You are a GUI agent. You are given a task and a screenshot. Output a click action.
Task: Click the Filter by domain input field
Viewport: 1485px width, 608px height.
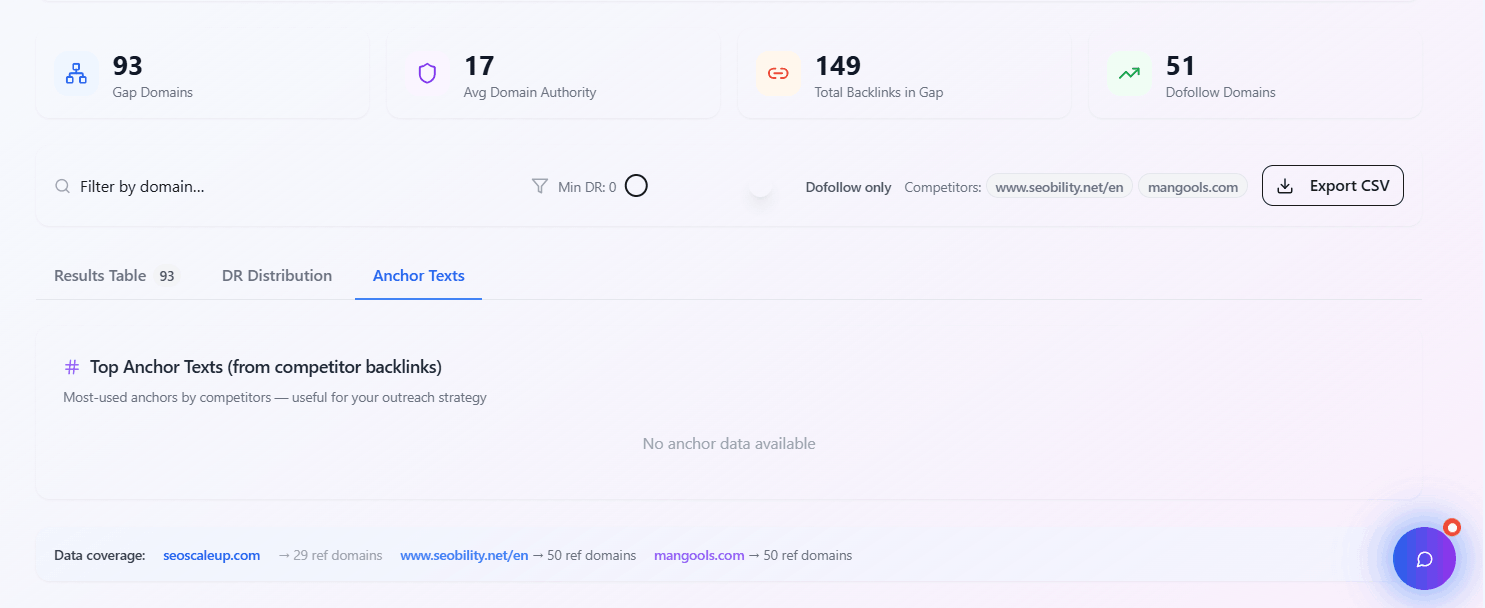pyautogui.click(x=200, y=185)
